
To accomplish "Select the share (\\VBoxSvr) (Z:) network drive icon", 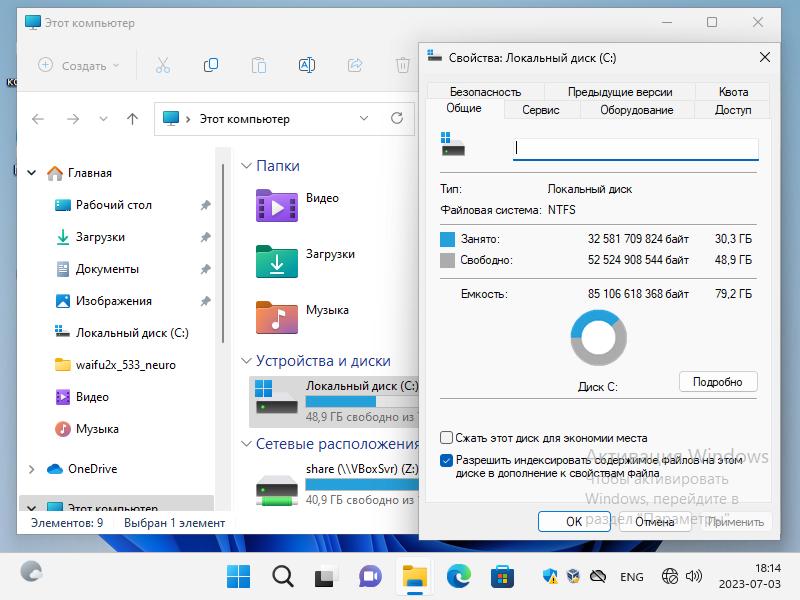I will coord(277,490).
